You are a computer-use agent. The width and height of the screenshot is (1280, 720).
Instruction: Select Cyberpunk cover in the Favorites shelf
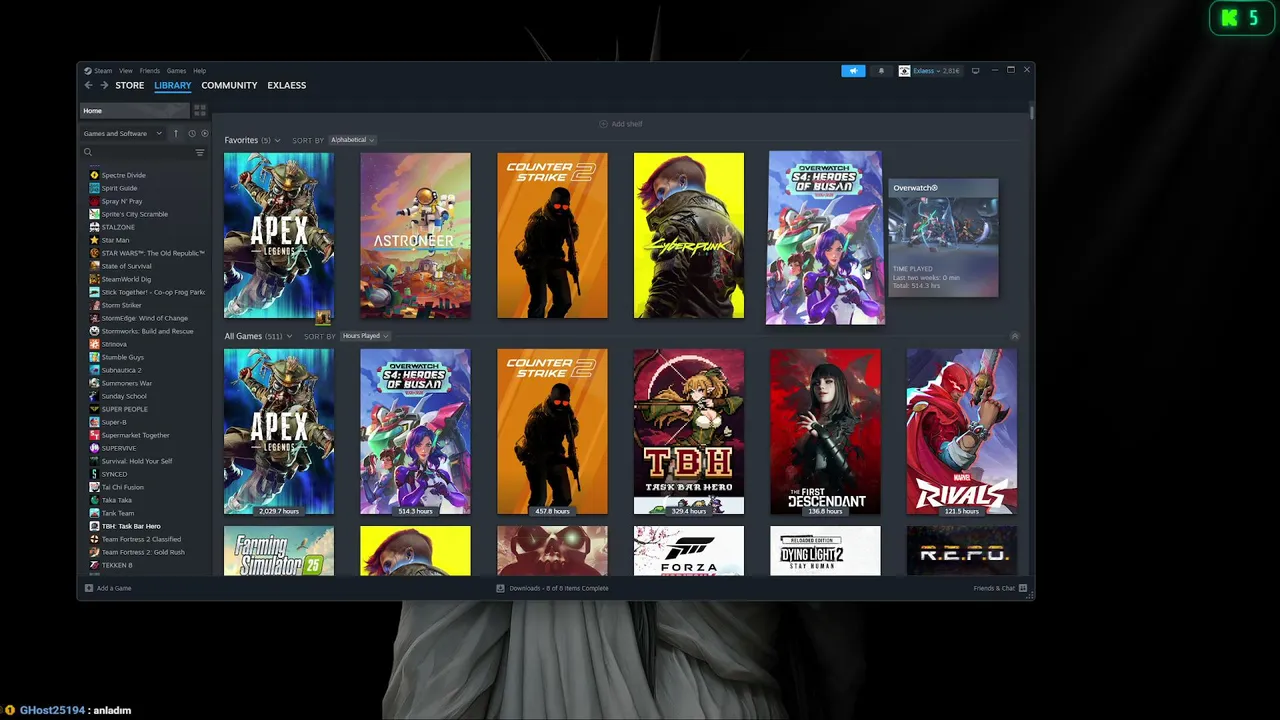click(689, 236)
